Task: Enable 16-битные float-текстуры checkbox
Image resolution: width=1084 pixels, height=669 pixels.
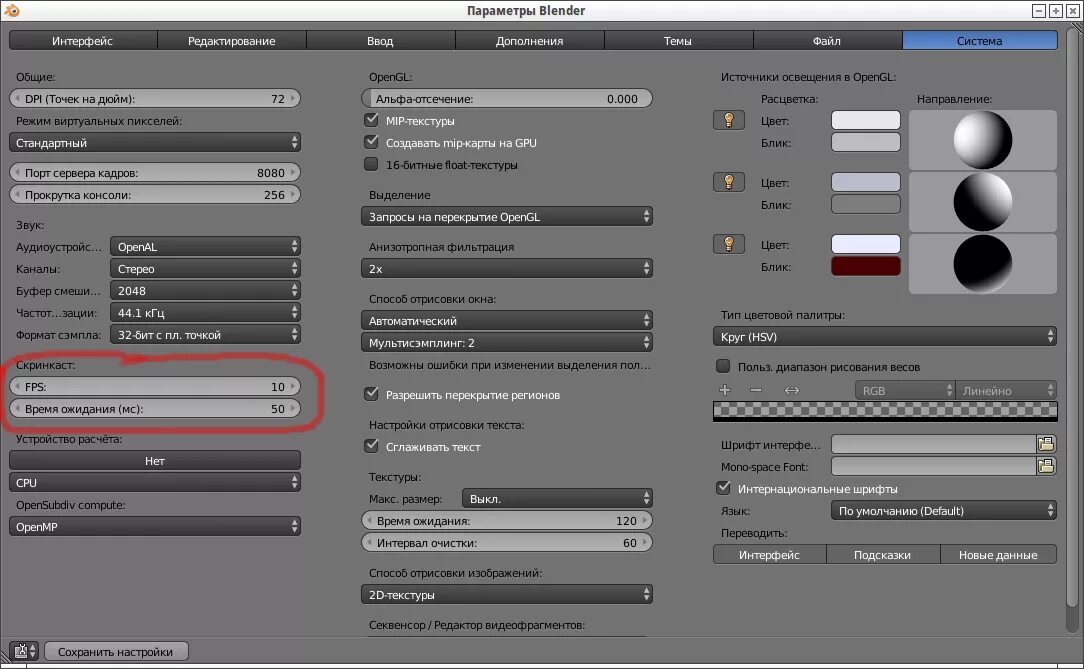Action: 371,164
